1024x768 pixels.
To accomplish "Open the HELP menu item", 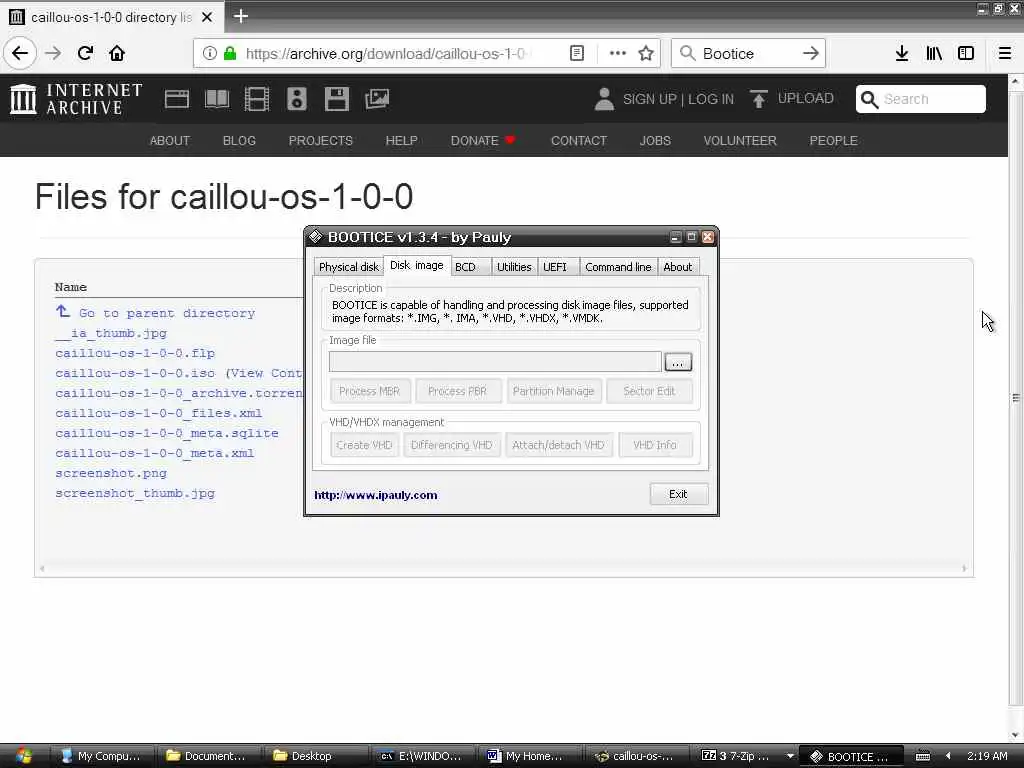I will pyautogui.click(x=401, y=140).
